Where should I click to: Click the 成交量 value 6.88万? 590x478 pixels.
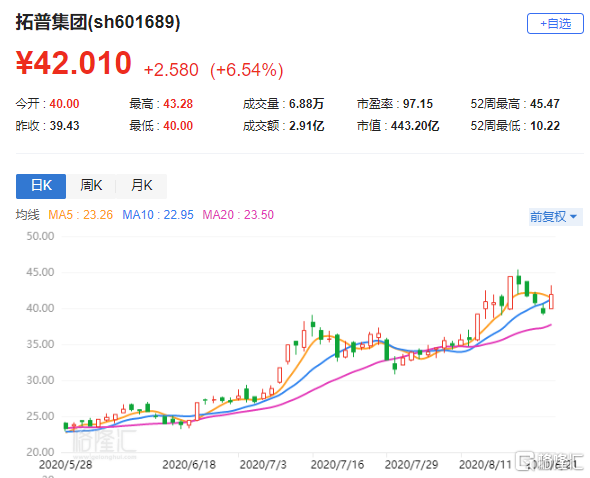306,104
